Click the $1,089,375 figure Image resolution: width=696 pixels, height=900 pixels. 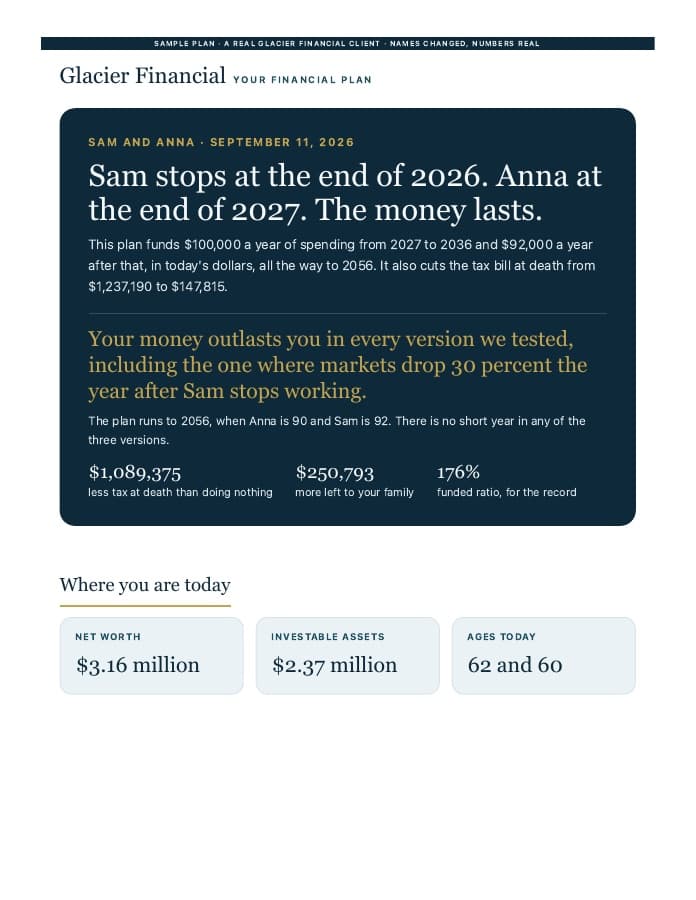[x=135, y=473]
